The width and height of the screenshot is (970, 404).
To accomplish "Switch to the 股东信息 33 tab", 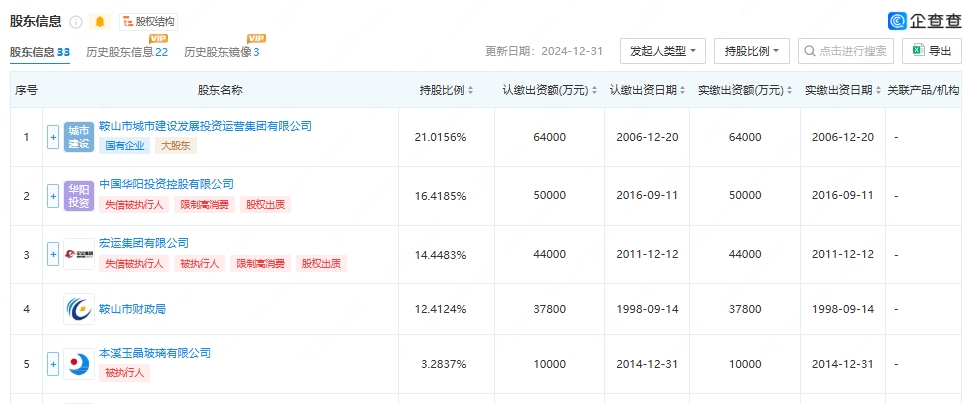I will (40, 52).
